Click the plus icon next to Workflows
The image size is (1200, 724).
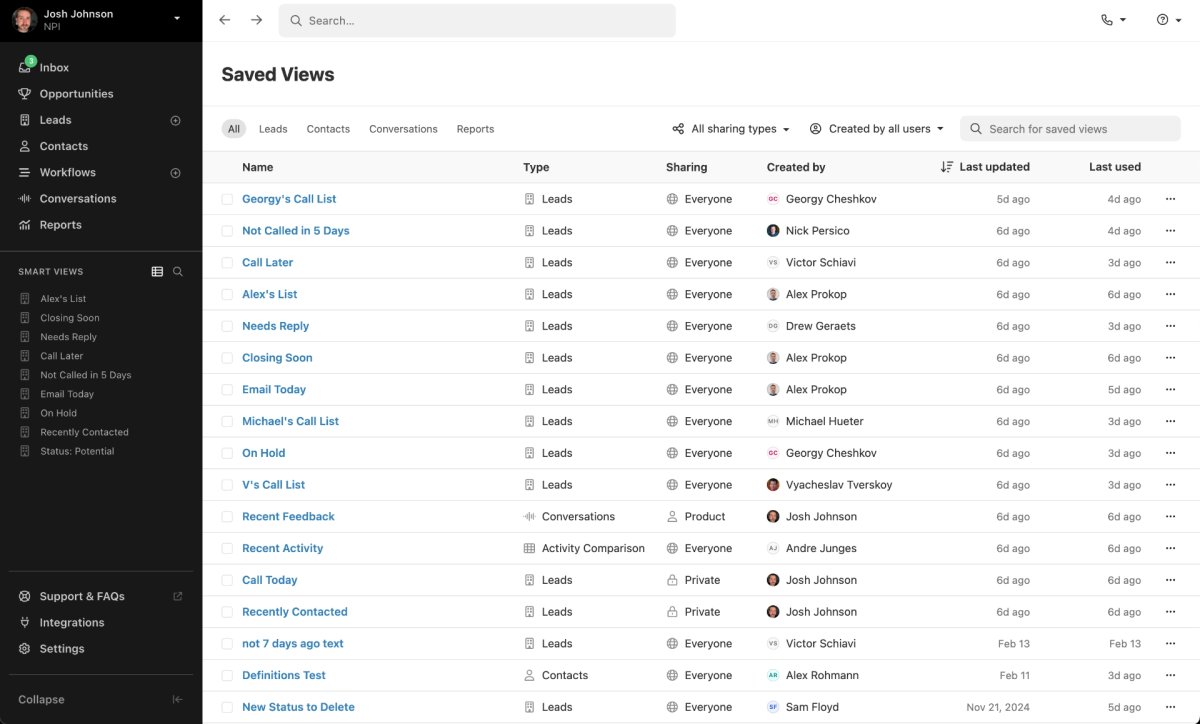coord(176,173)
